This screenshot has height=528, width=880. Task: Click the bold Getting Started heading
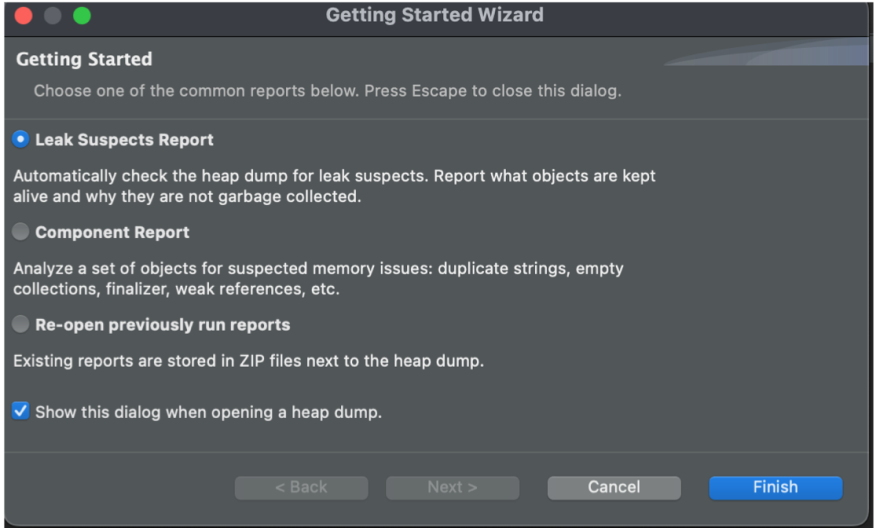tap(84, 59)
